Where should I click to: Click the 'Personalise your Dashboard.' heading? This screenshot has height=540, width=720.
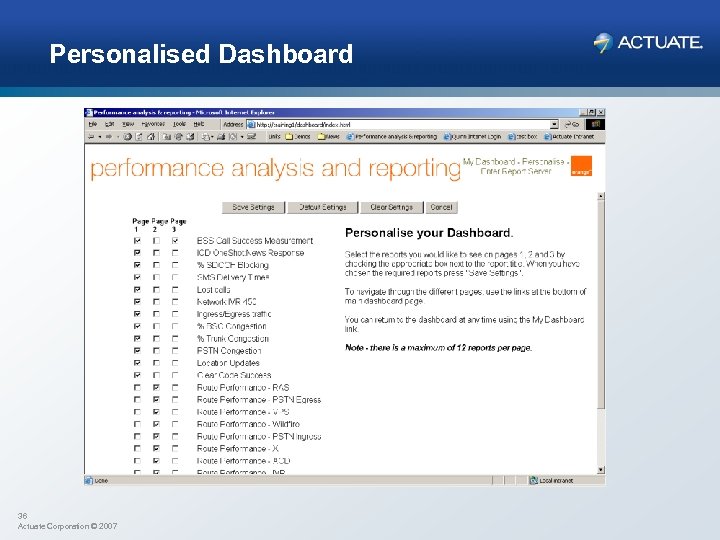[x=429, y=233]
